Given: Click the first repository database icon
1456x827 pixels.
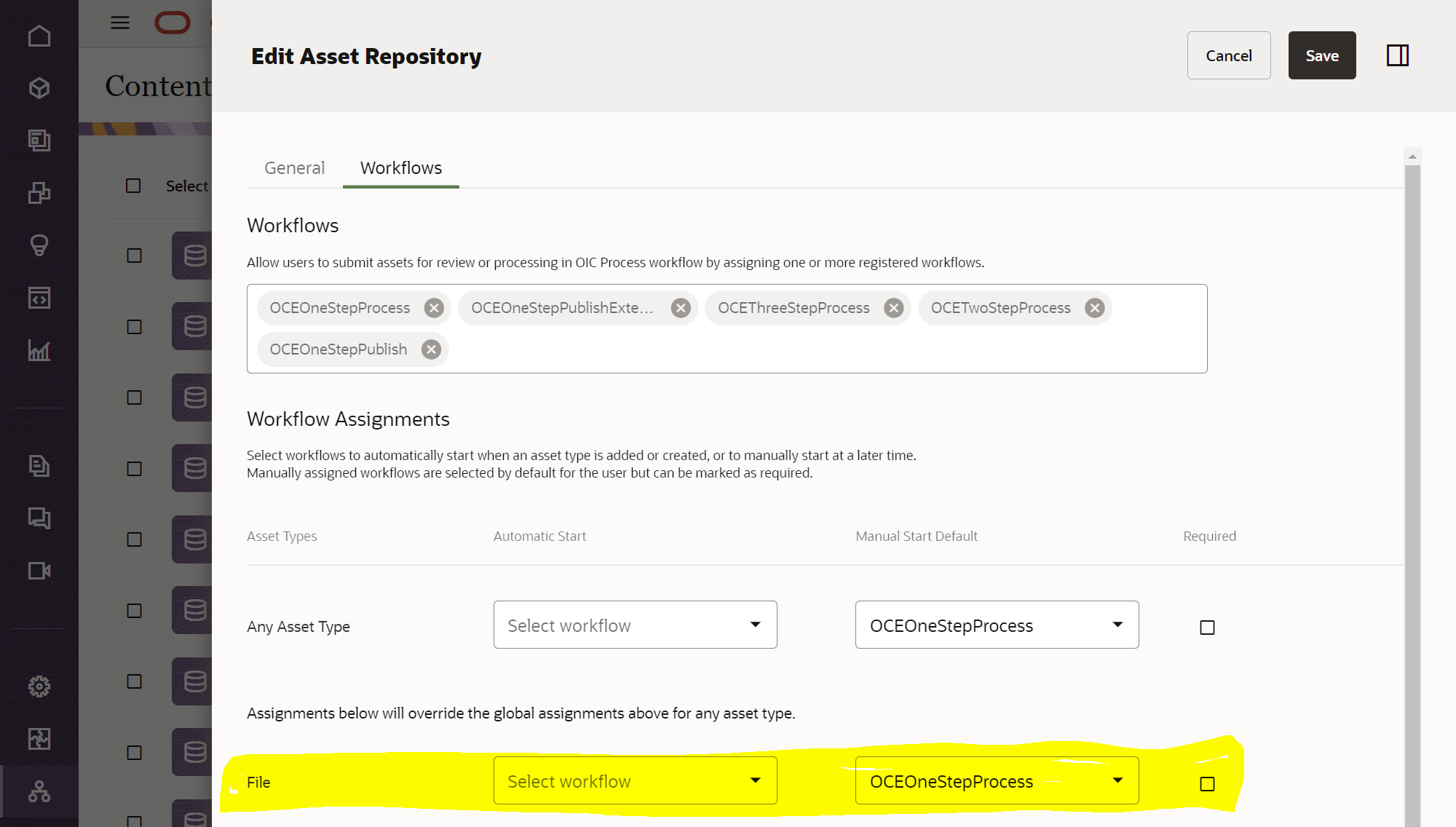Looking at the screenshot, I should [194, 256].
